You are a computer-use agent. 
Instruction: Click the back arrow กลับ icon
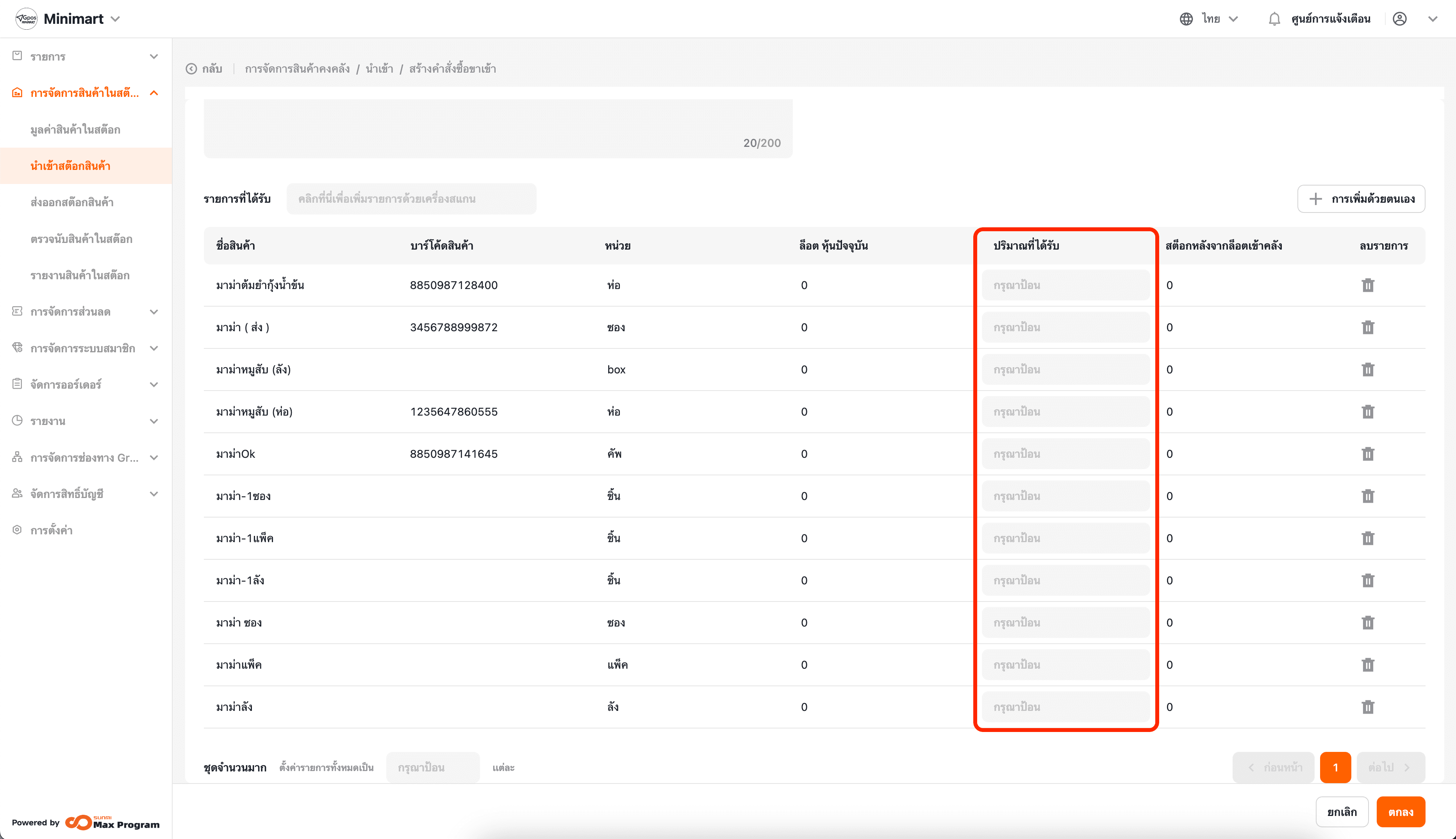[x=191, y=69]
